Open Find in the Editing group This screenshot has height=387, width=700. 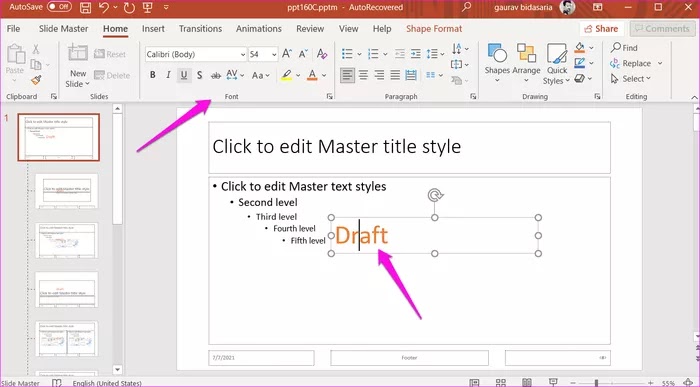pos(625,47)
